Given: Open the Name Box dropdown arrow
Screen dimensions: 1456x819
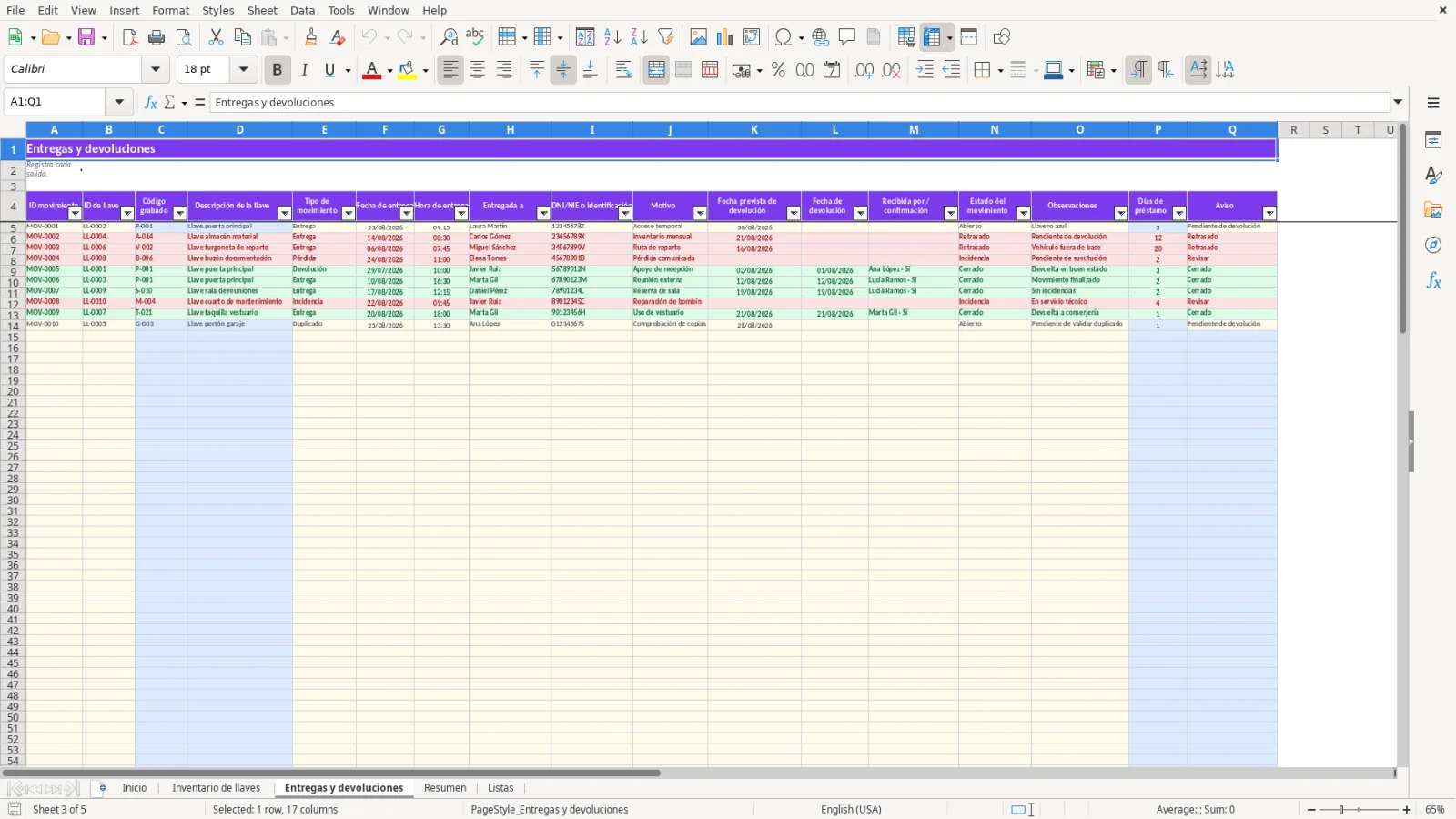Looking at the screenshot, I should [x=119, y=102].
